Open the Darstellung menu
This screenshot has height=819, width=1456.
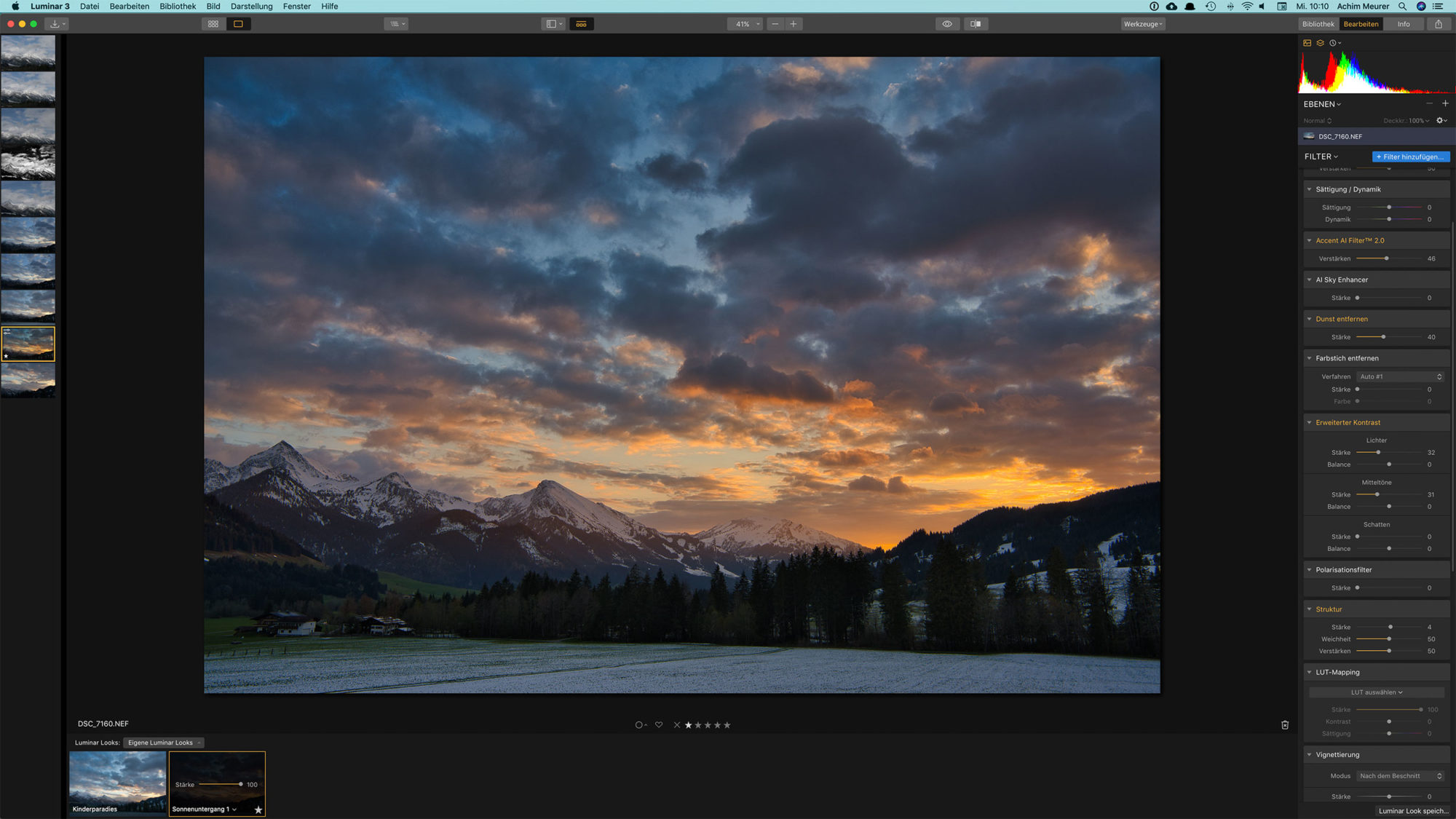coord(251,6)
